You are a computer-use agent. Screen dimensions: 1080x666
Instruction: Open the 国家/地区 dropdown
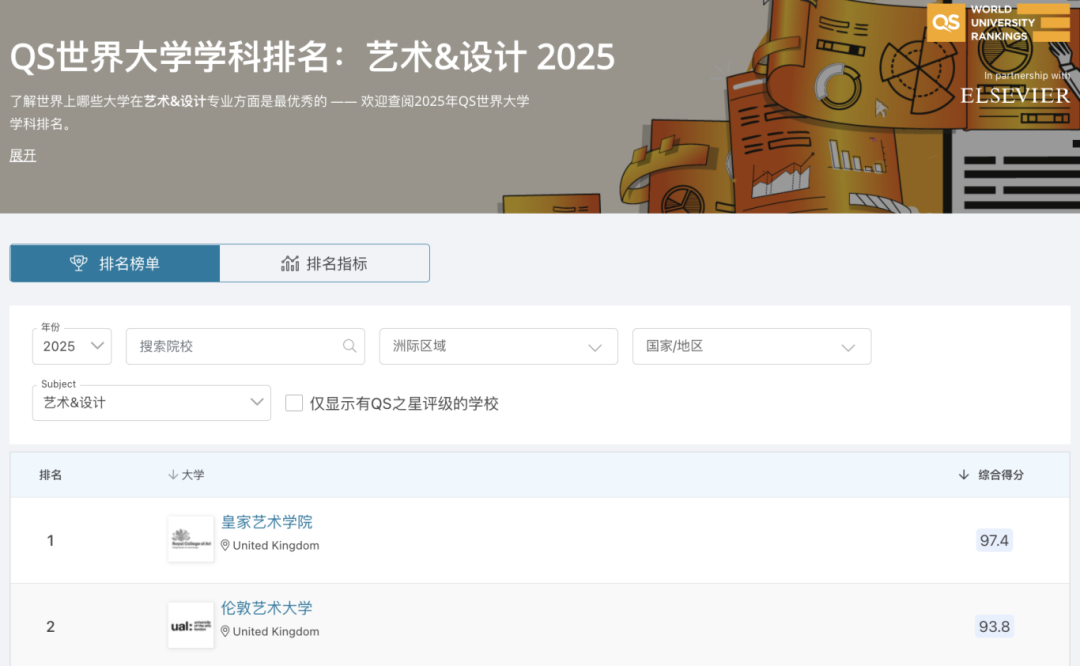(751, 346)
